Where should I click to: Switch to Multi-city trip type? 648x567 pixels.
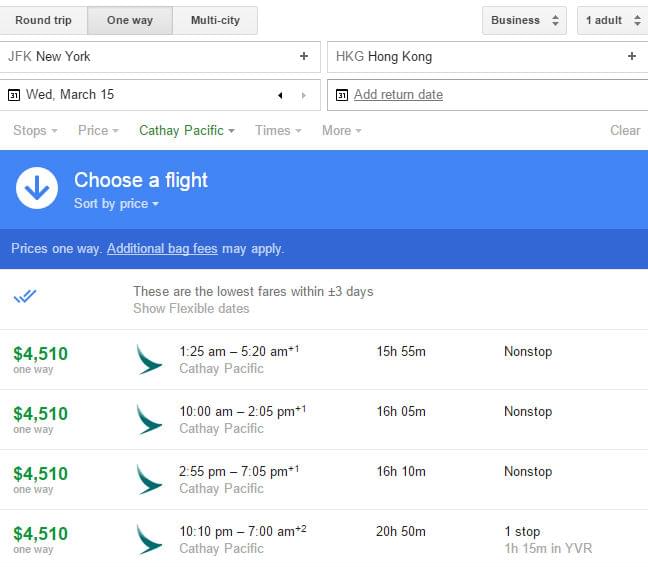[x=215, y=20]
